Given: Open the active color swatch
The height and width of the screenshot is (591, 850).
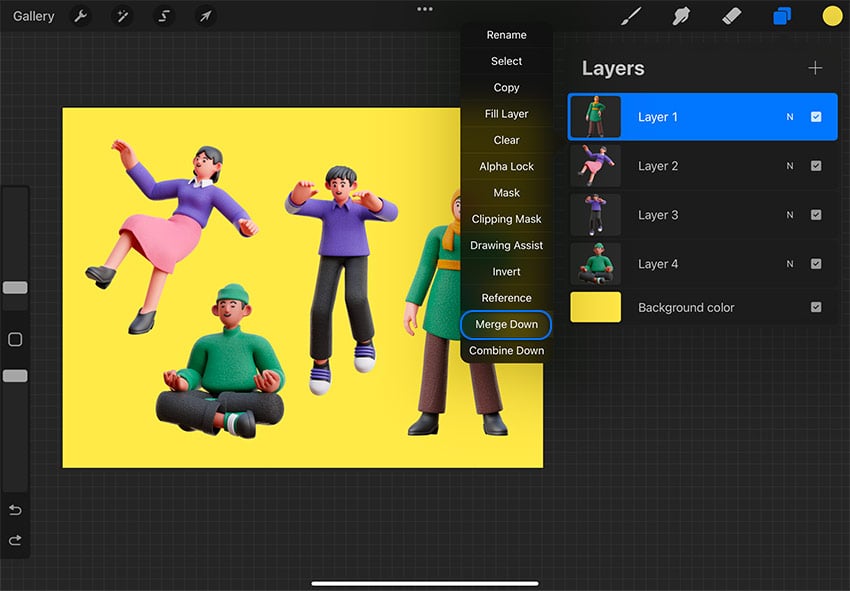Looking at the screenshot, I should pos(832,16).
